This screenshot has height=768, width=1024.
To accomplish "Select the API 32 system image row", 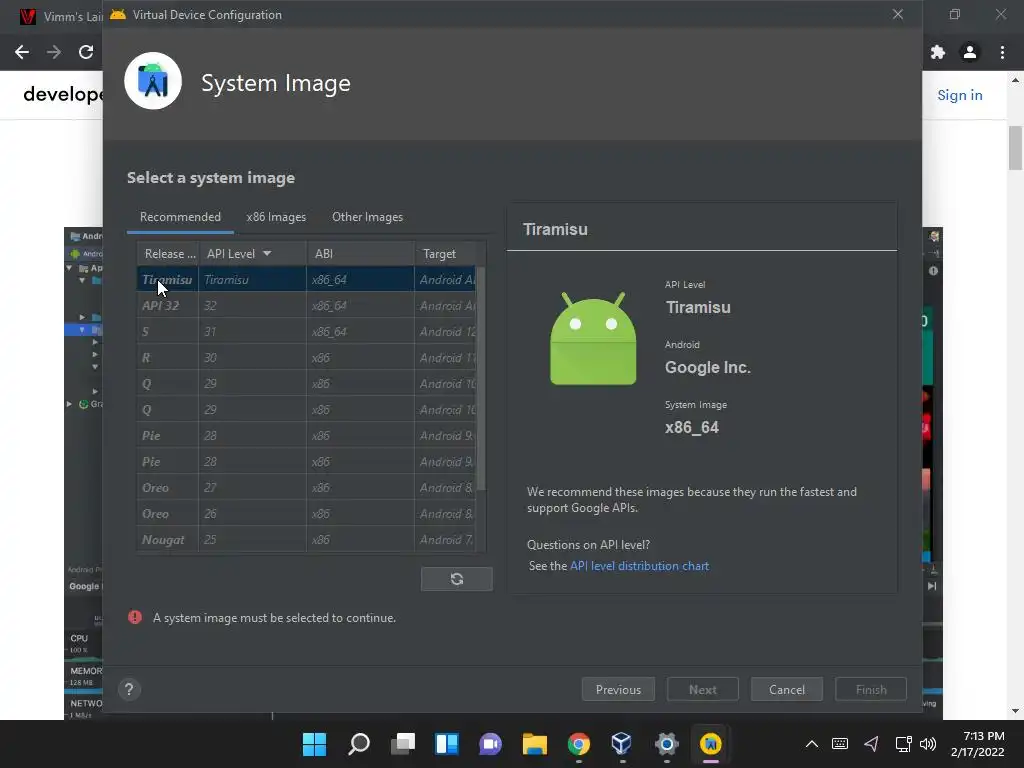I will click(306, 306).
